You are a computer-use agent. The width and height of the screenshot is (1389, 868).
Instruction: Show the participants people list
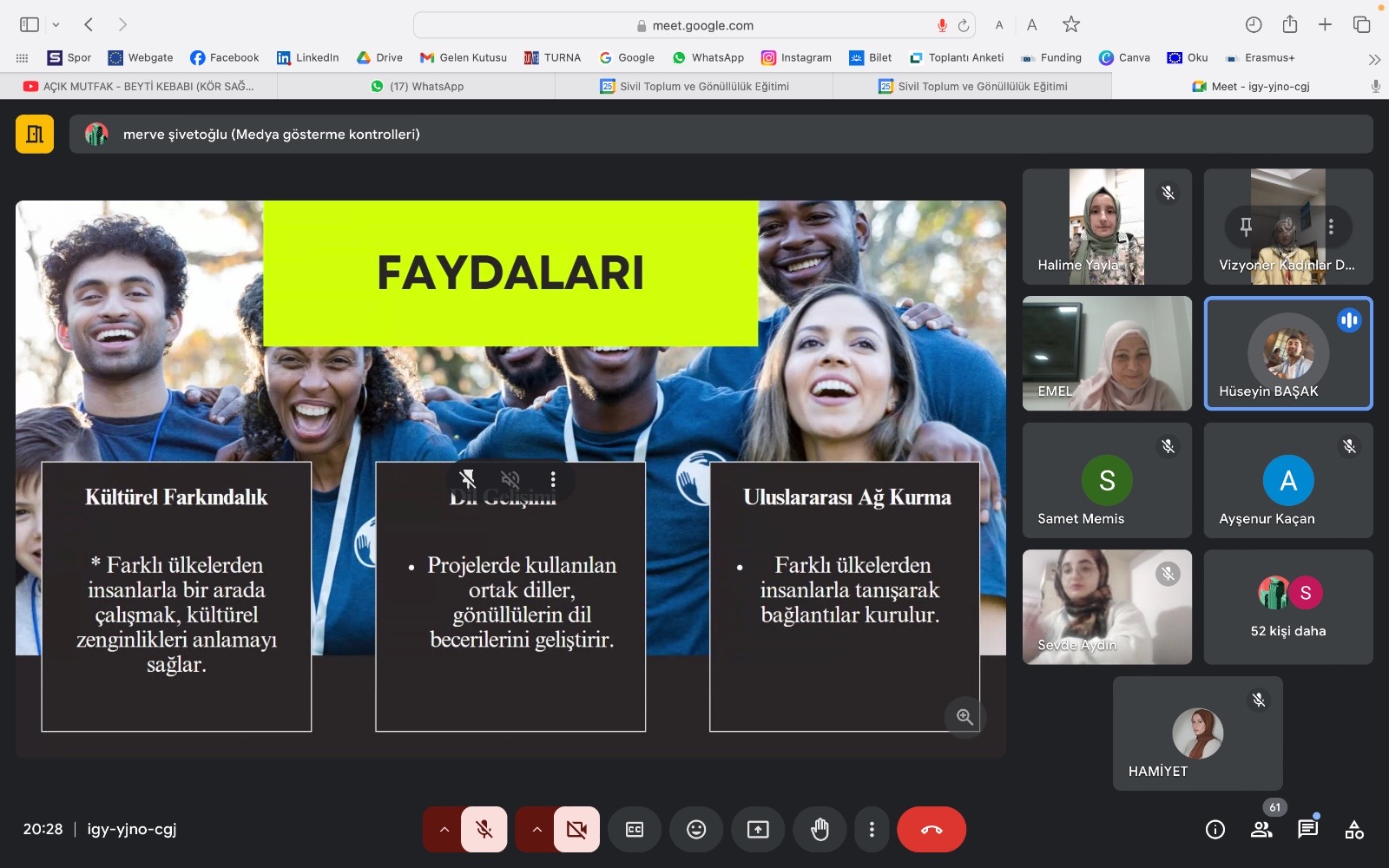(x=1261, y=830)
